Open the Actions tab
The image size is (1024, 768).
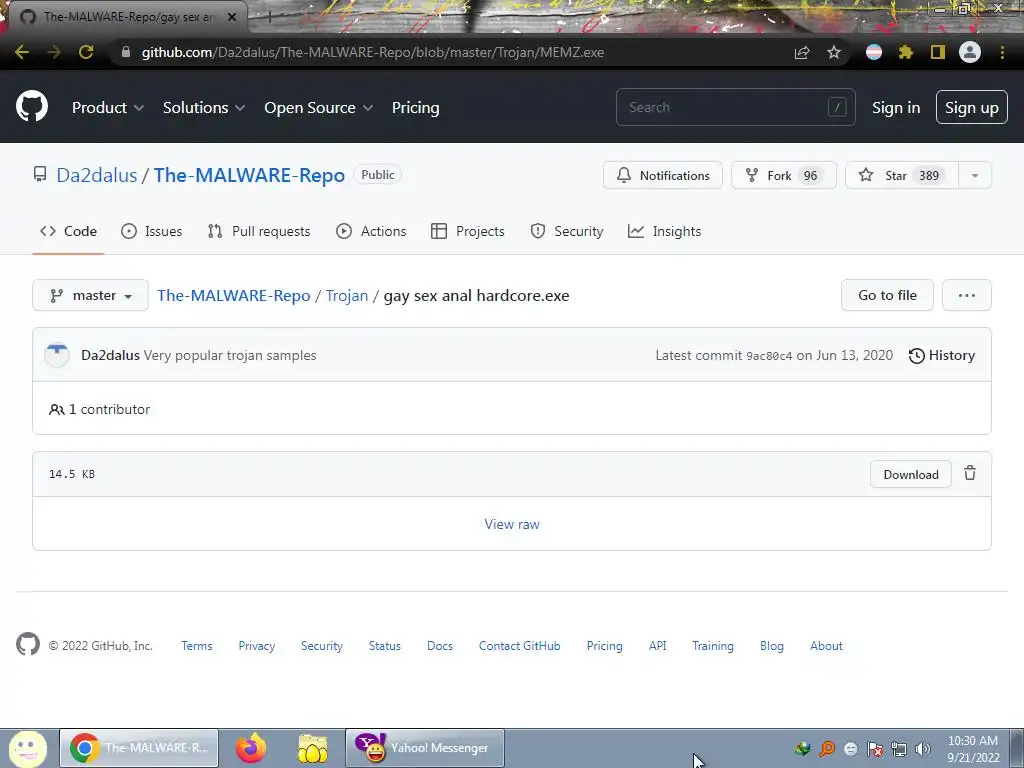pos(371,231)
